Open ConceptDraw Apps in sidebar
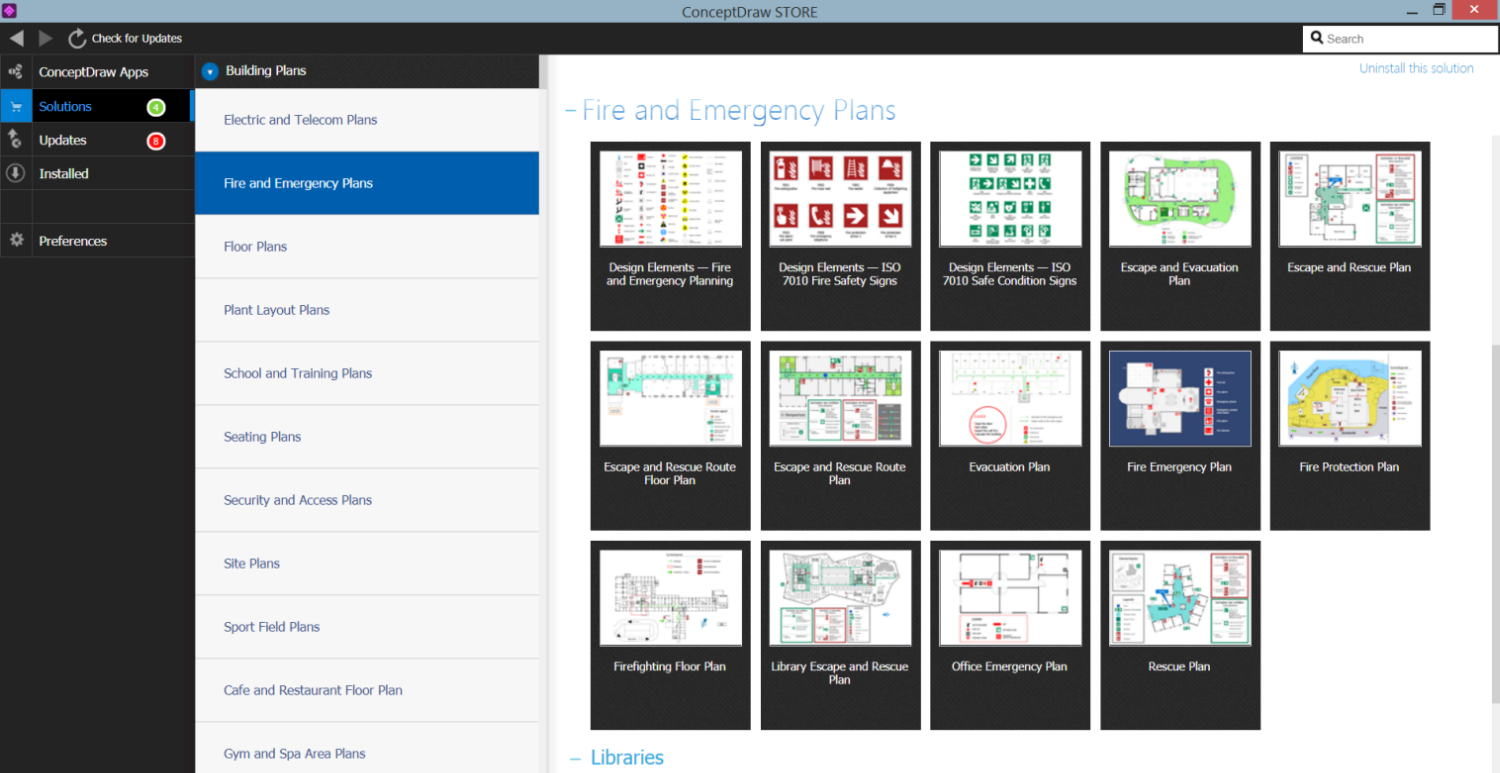Image resolution: width=1500 pixels, height=773 pixels. (97, 72)
